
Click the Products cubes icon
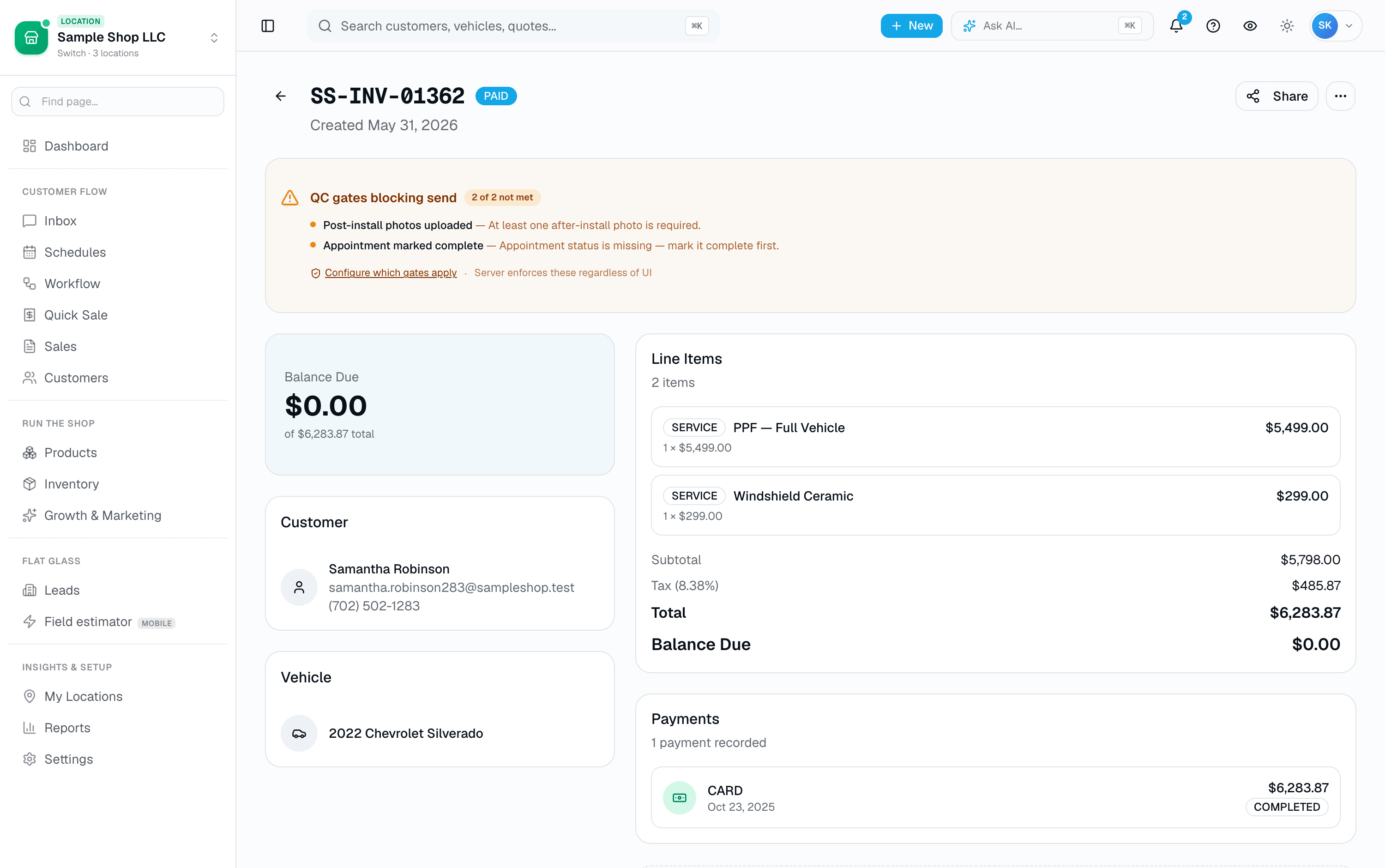[x=29, y=453]
